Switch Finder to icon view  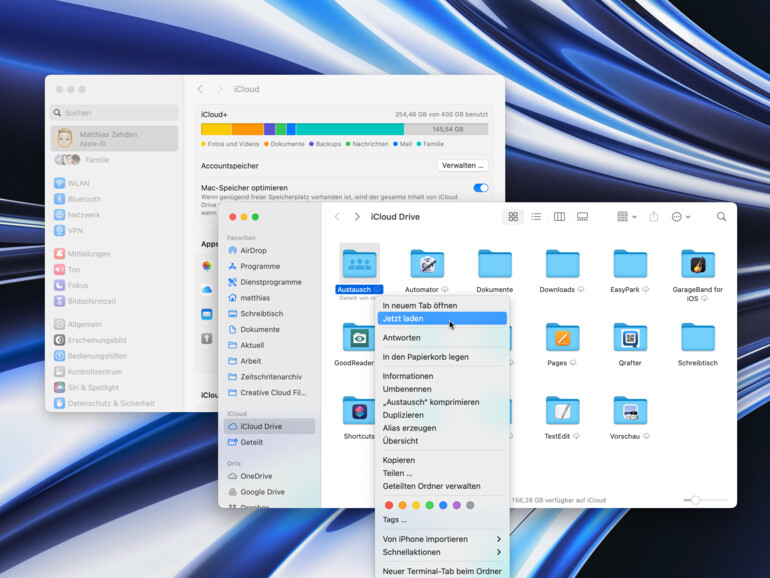pyautogui.click(x=513, y=217)
